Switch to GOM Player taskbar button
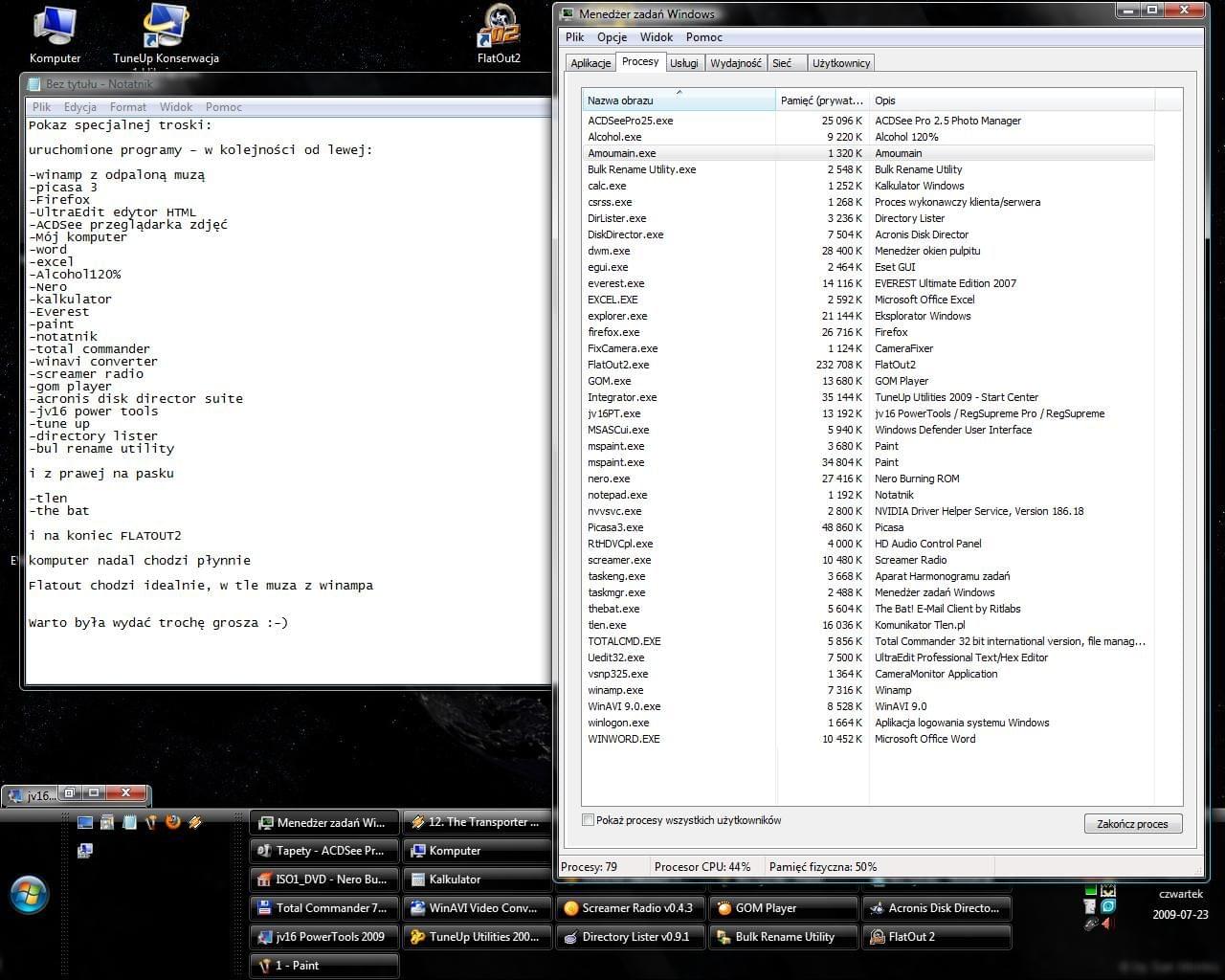This screenshot has width=1225, height=980. [783, 908]
